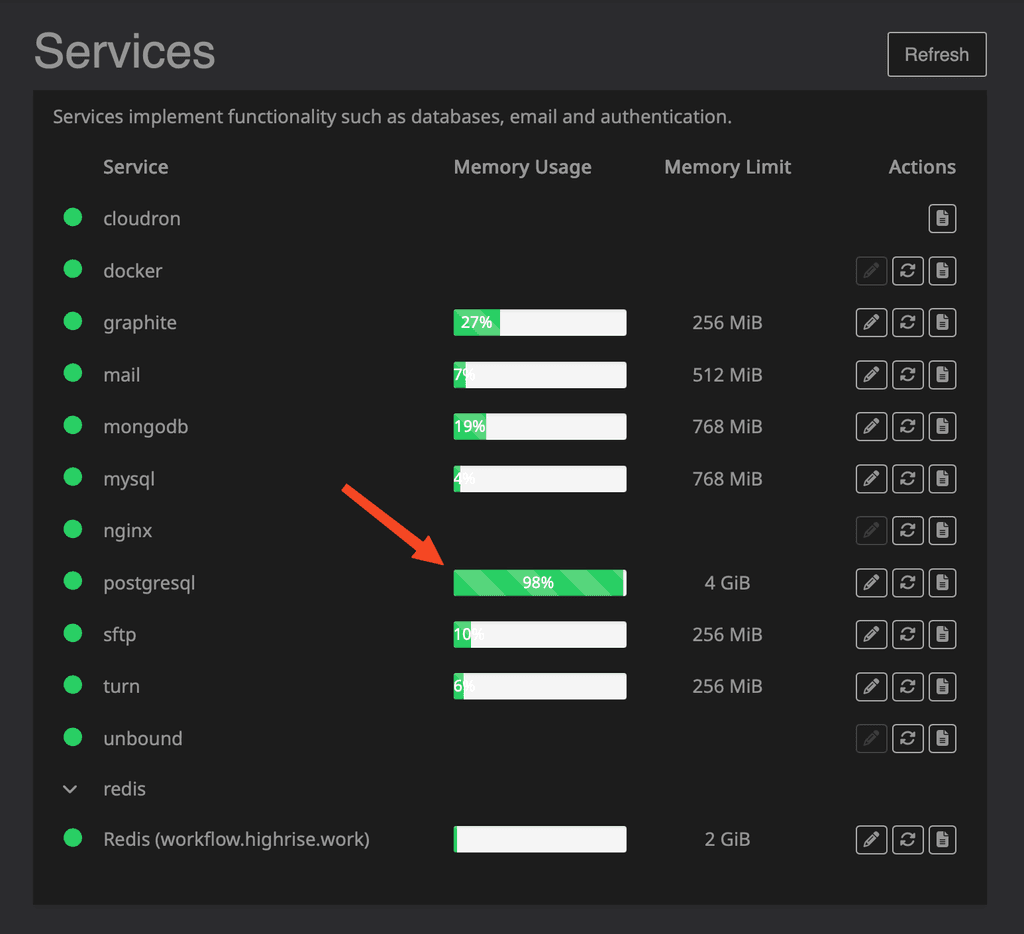Click the green status dot for cloudron
Screen dimensions: 1024x934
coord(72,217)
